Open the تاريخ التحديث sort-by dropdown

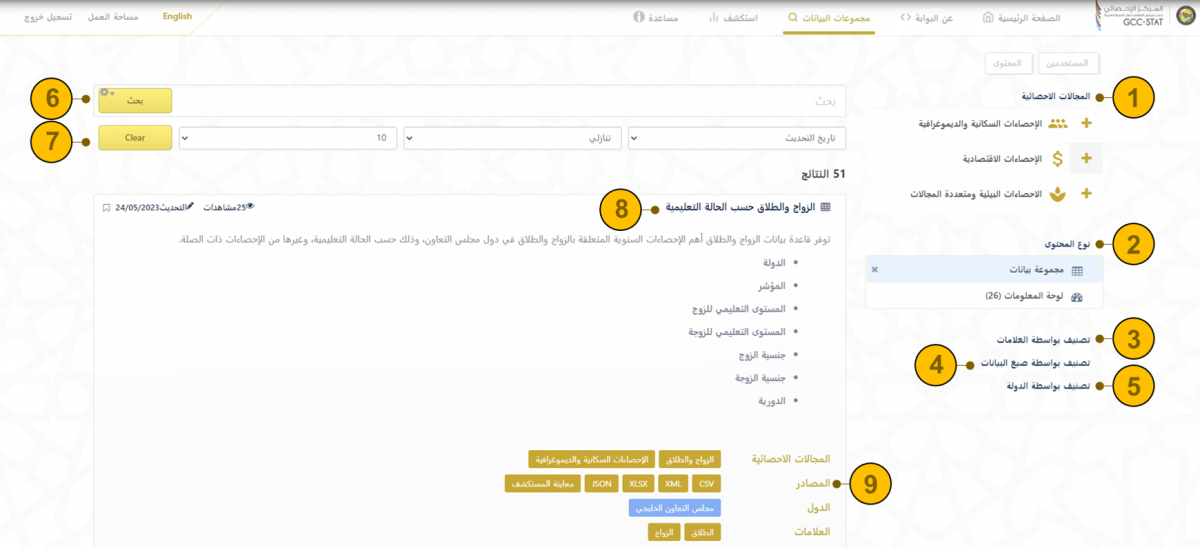pyautogui.click(x=737, y=137)
